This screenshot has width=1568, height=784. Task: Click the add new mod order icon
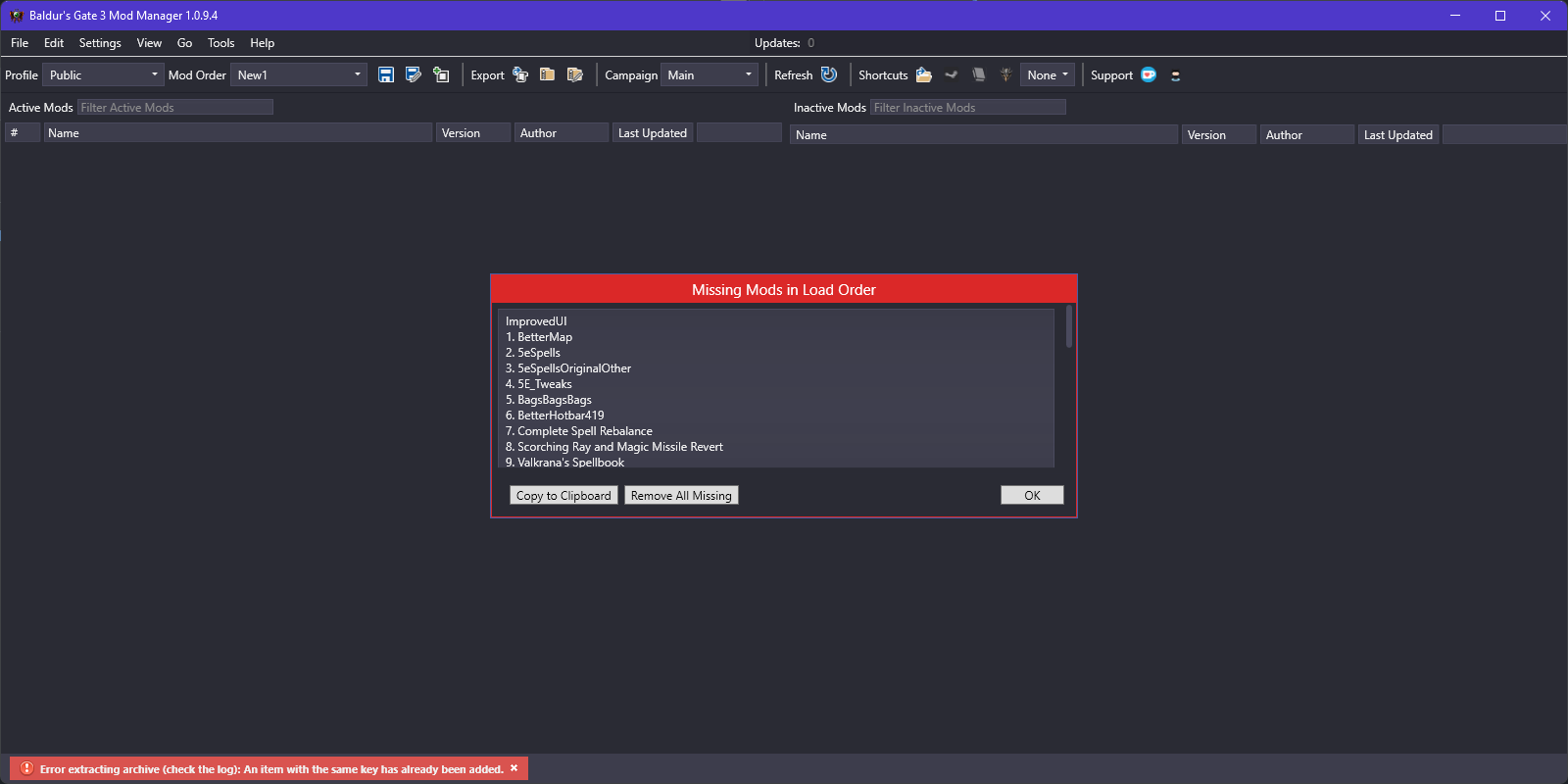click(x=441, y=74)
